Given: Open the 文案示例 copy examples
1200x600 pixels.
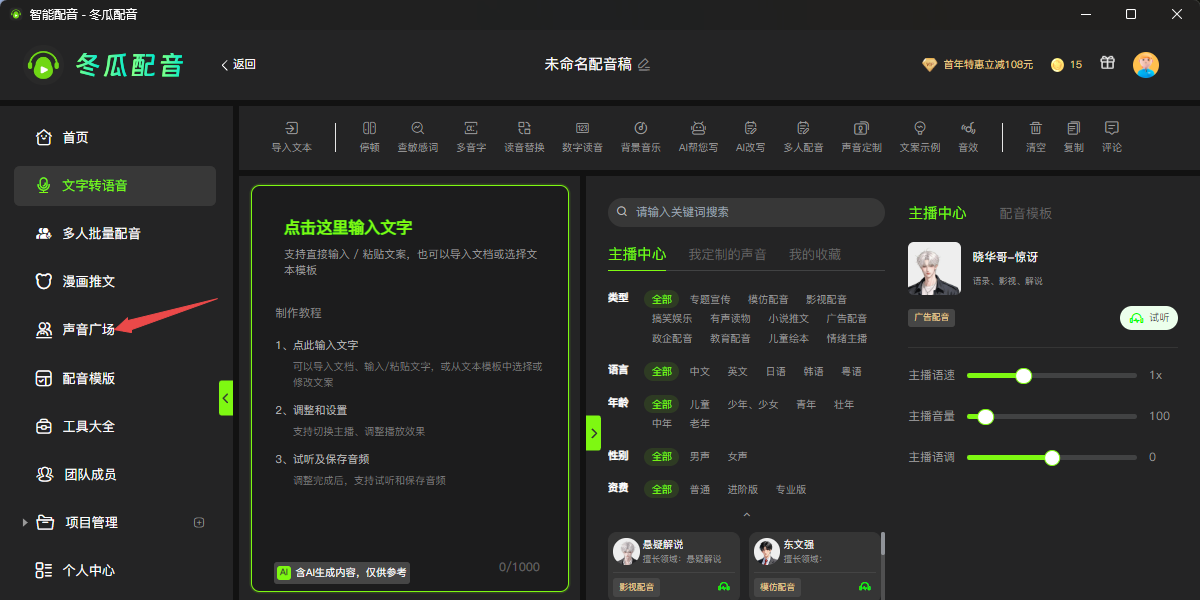Looking at the screenshot, I should click(920, 137).
